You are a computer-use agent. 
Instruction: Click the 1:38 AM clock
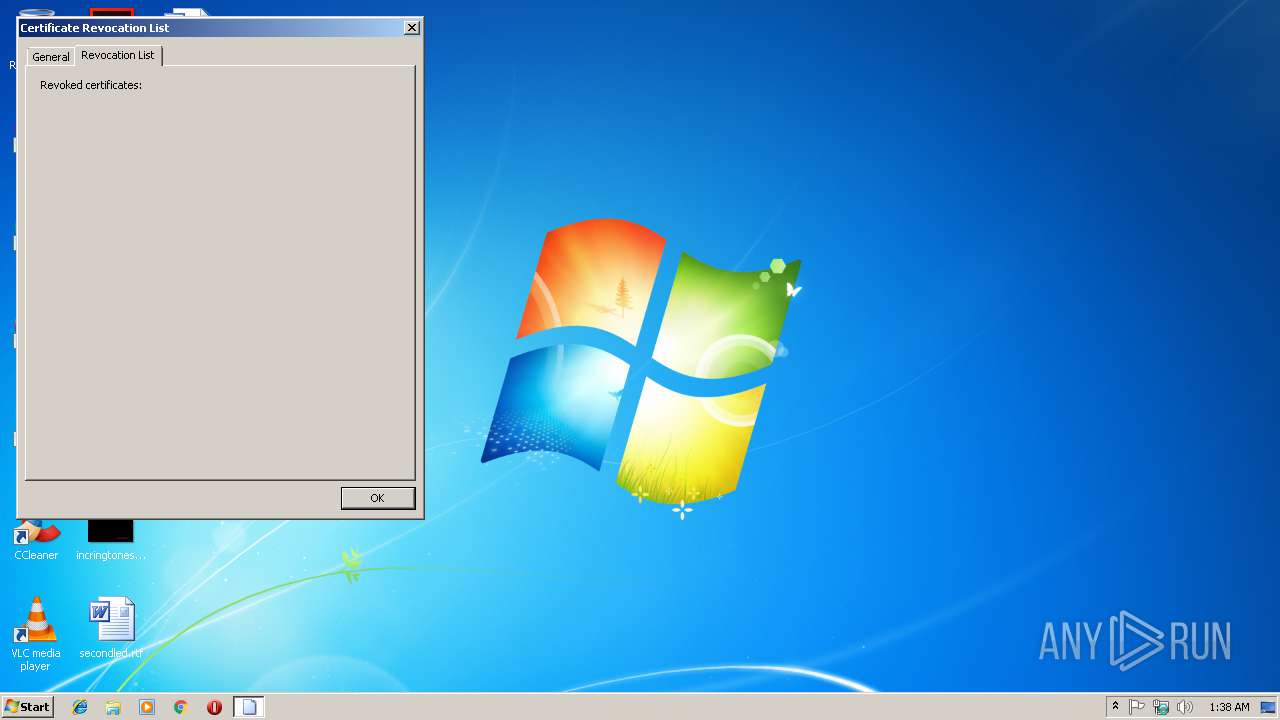1229,707
